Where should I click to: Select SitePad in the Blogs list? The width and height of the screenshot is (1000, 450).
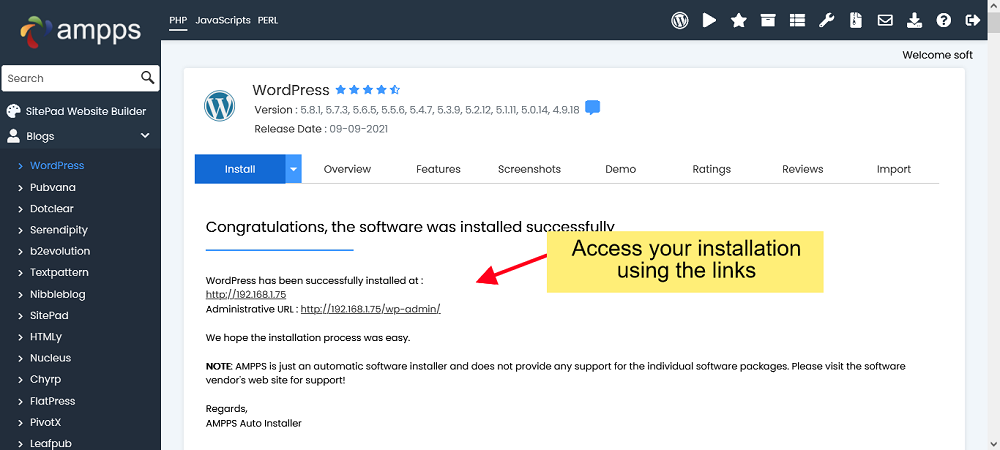coord(49,316)
